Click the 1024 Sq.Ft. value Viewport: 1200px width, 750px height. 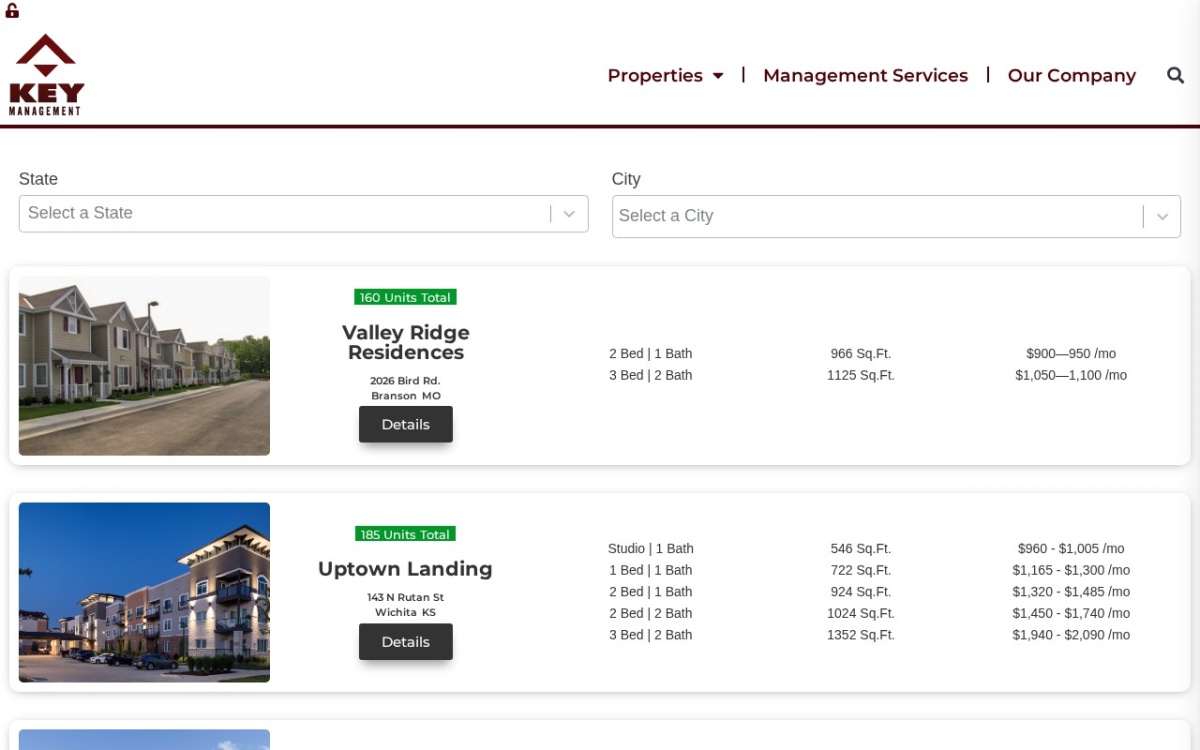coord(861,613)
